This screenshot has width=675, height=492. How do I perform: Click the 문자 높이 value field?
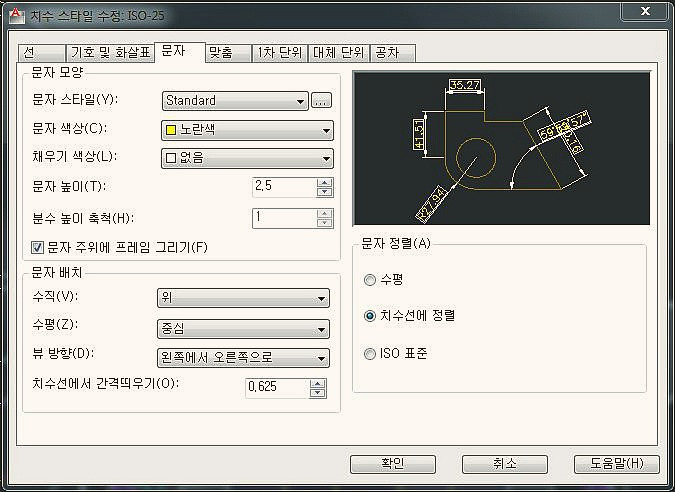pos(284,187)
